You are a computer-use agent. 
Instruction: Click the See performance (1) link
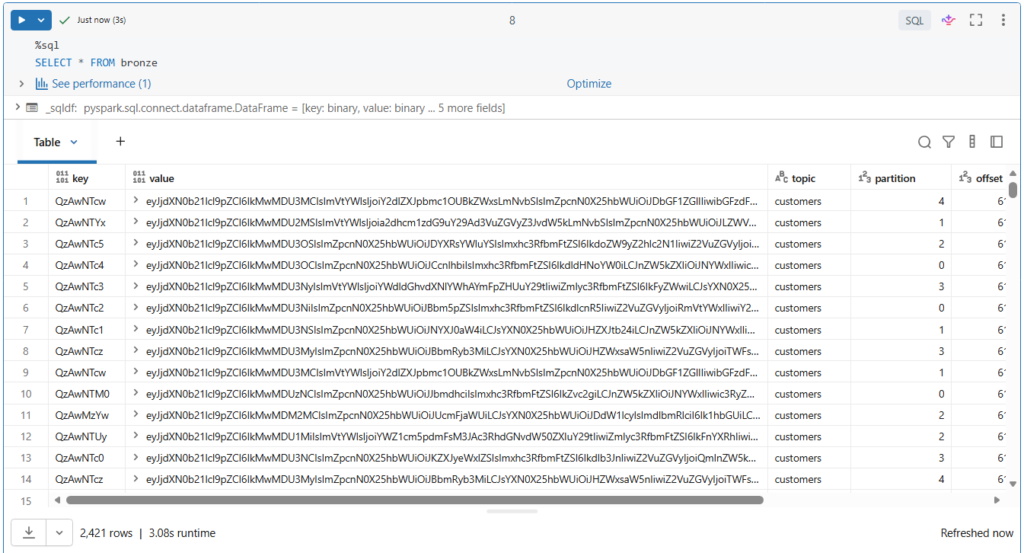[101, 84]
